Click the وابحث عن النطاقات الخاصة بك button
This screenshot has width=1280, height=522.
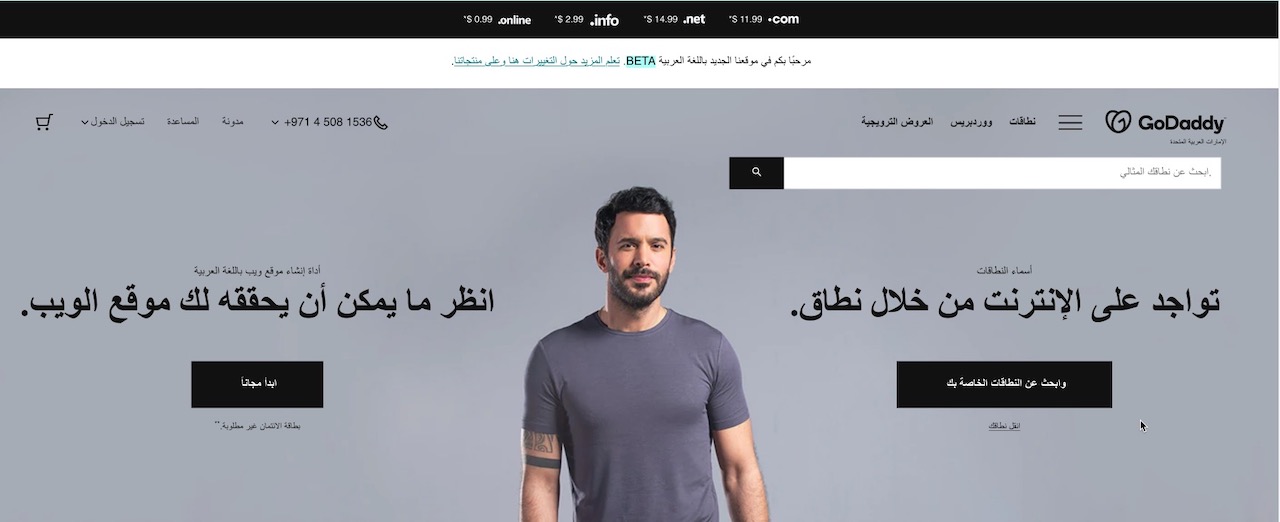coord(1004,384)
